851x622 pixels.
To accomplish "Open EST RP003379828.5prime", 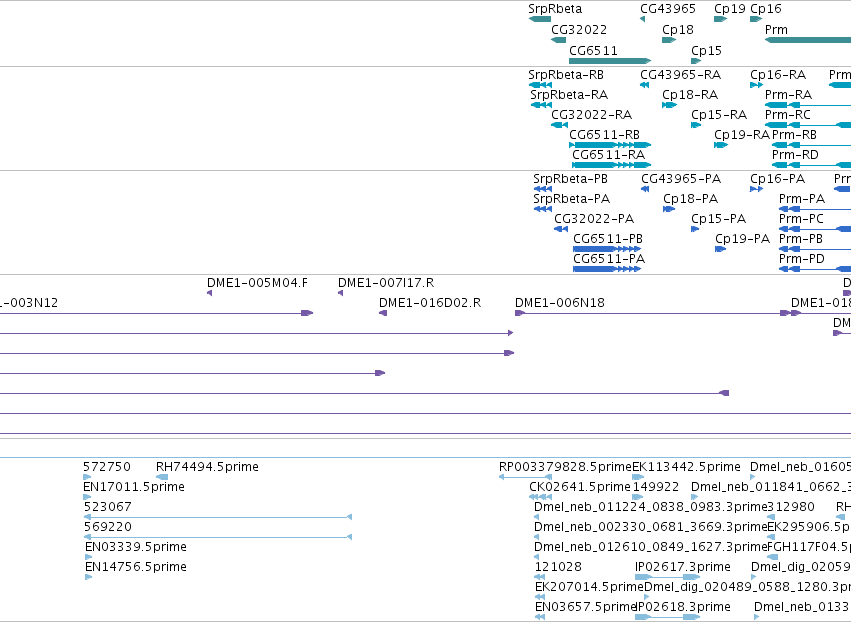I will pyautogui.click(x=566, y=467).
